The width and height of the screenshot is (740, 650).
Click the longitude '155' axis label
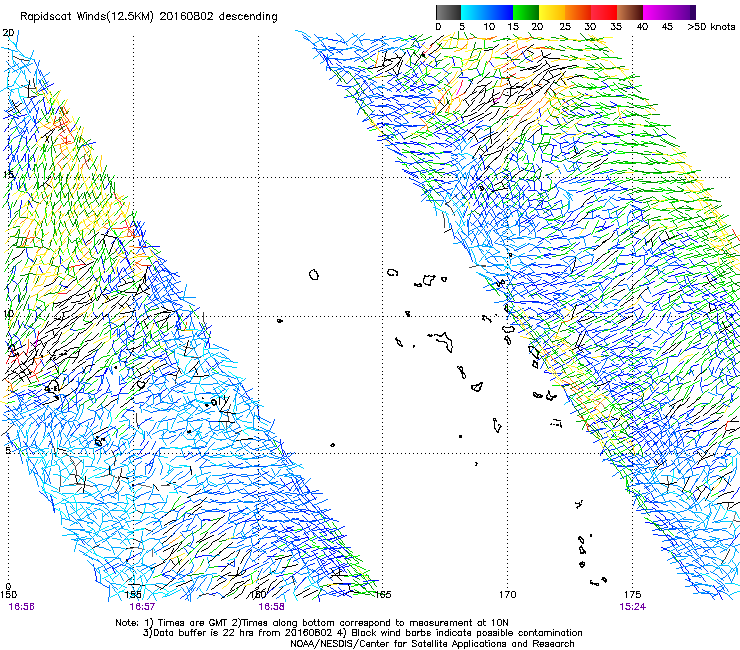pyautogui.click(x=134, y=595)
